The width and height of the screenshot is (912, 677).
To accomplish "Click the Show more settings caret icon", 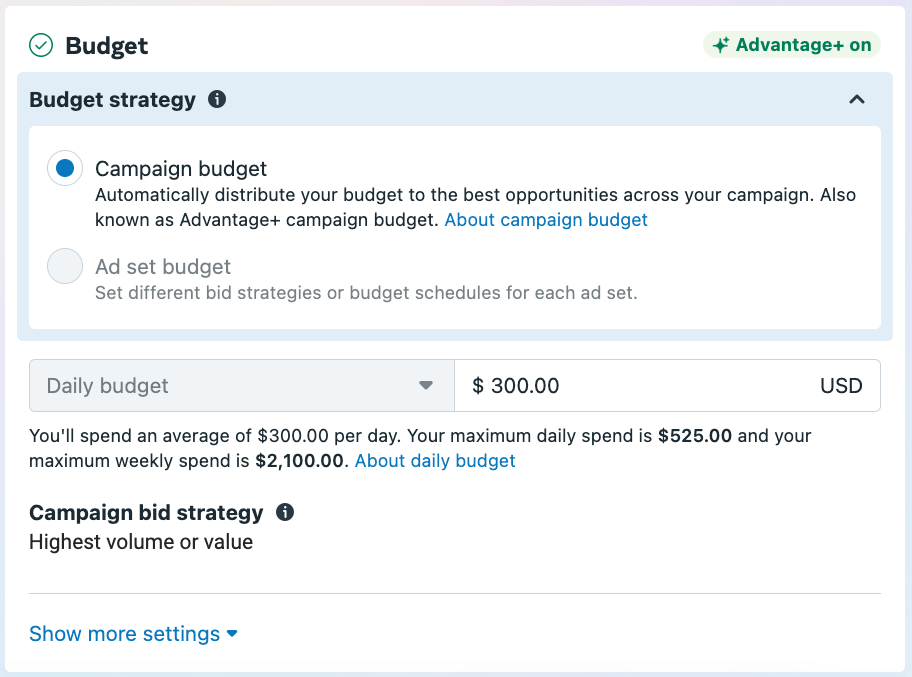I will click(232, 634).
